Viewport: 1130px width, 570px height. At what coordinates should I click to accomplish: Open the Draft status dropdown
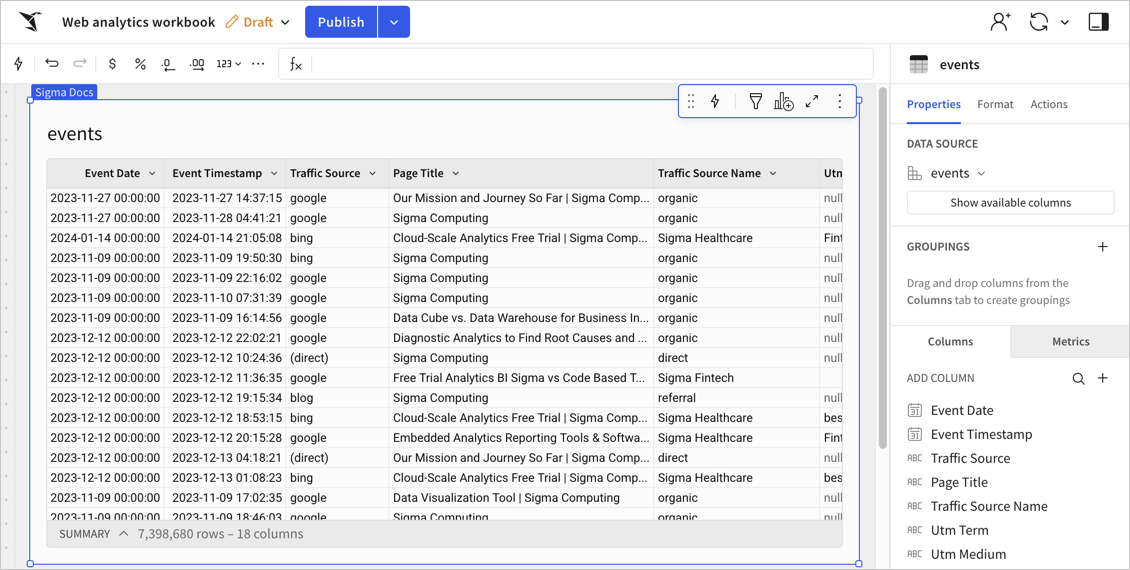coord(285,22)
